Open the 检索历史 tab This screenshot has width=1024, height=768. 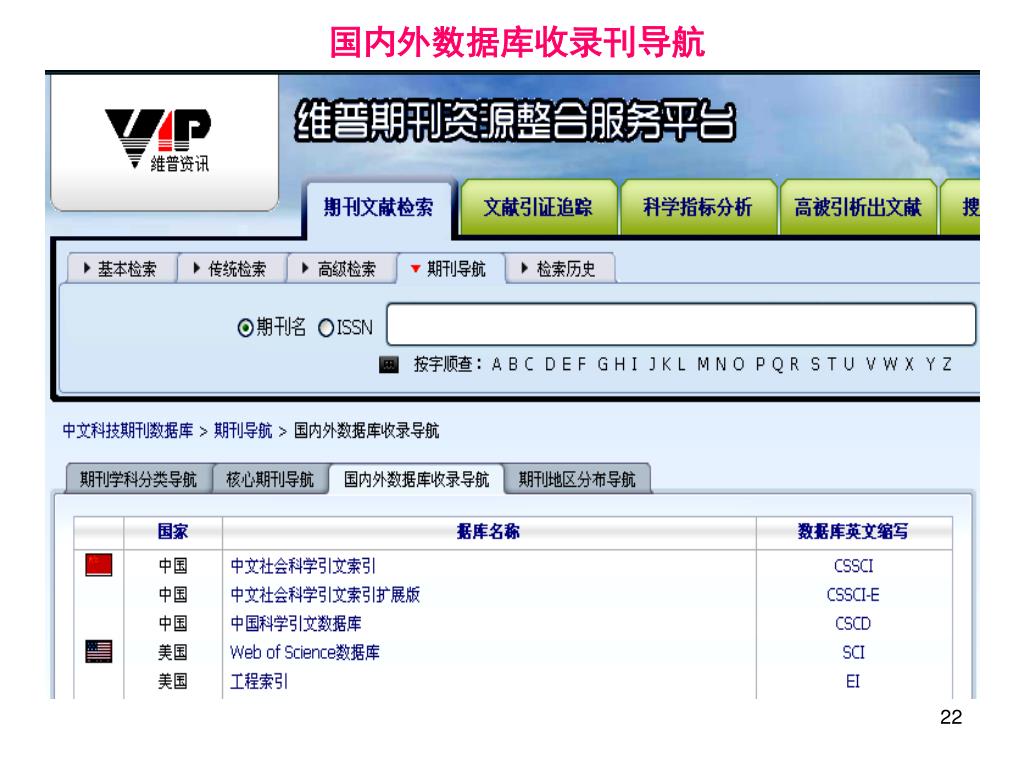(x=560, y=268)
